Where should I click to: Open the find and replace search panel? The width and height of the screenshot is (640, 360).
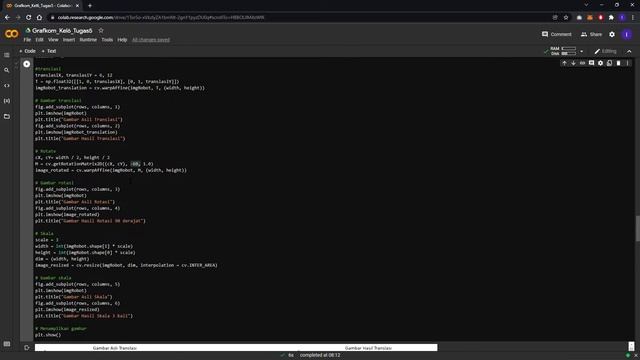pos(7,70)
